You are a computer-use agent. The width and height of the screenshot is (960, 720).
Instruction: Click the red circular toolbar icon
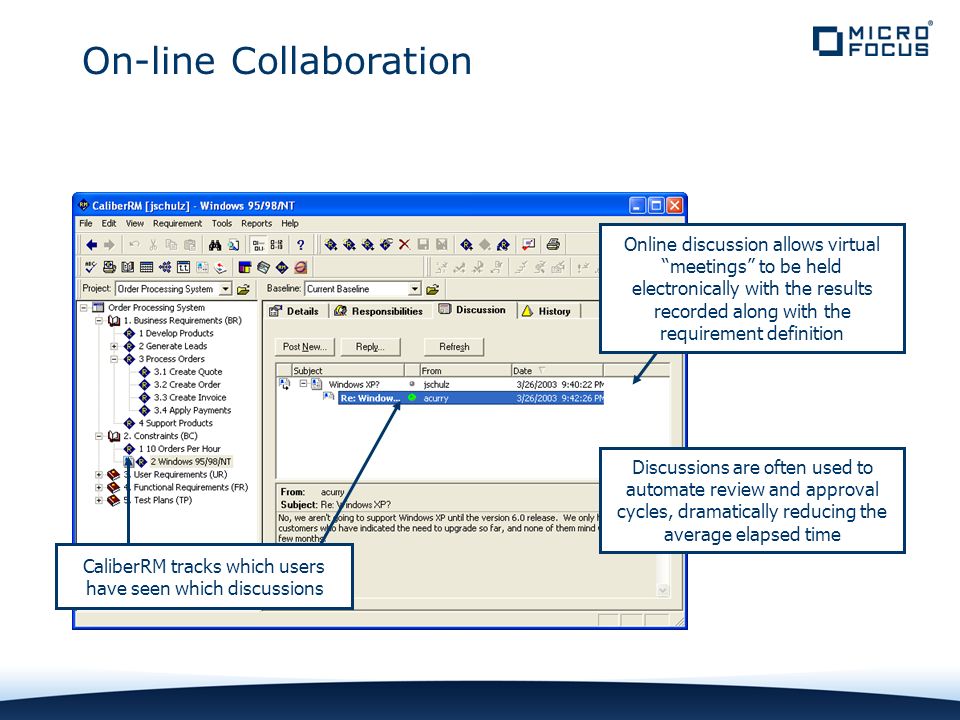(301, 267)
